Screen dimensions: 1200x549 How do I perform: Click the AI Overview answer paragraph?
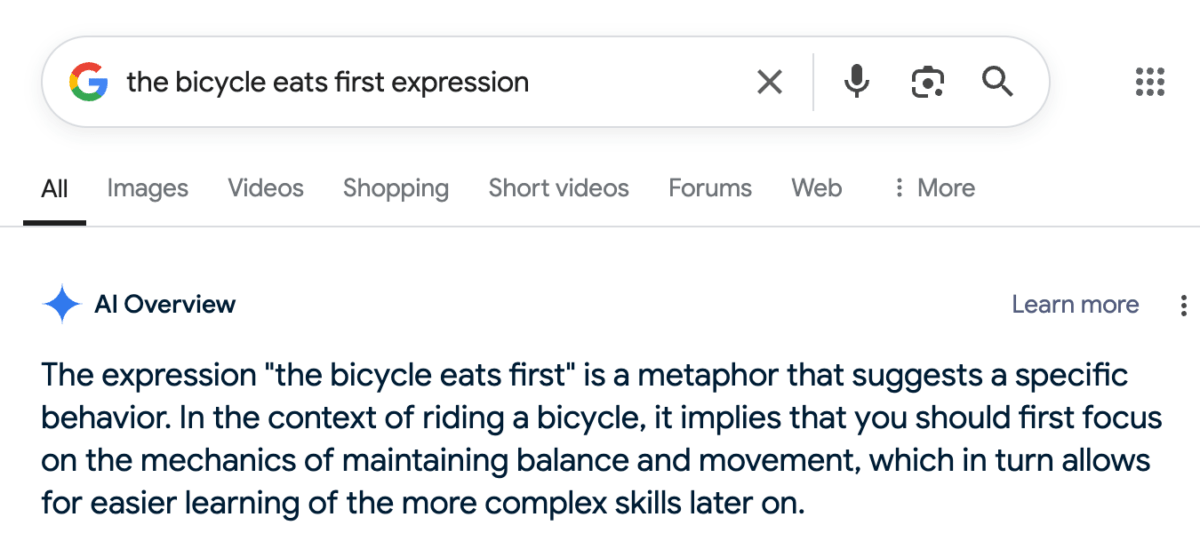click(x=600, y=439)
